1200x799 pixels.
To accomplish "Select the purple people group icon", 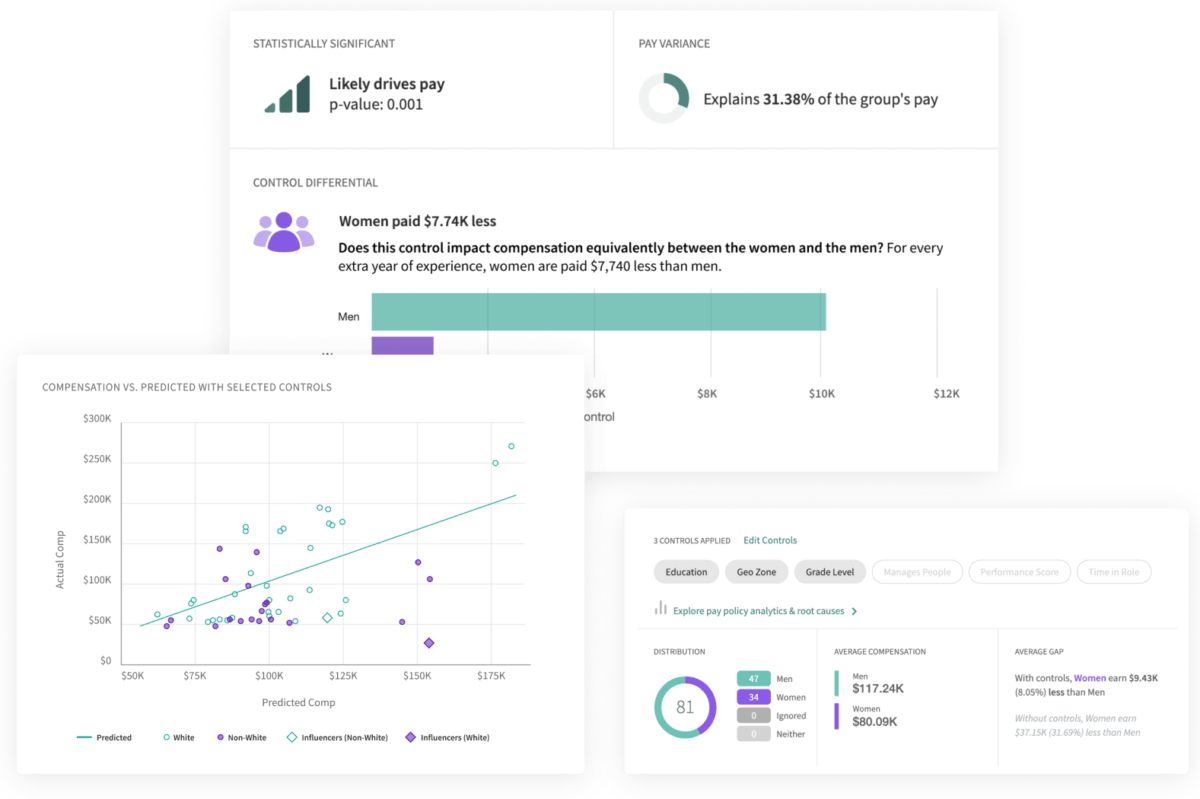I will [x=284, y=233].
